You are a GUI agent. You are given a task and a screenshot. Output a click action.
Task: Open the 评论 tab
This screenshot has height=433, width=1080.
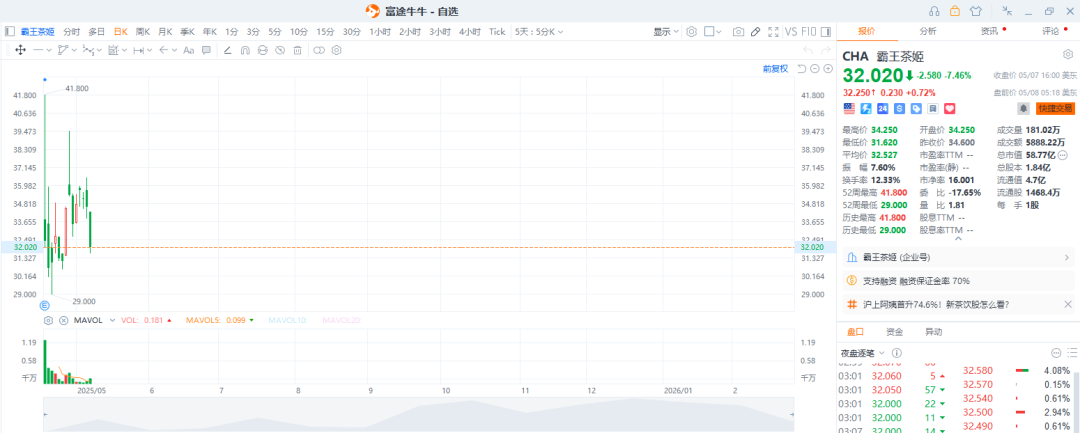(1051, 32)
